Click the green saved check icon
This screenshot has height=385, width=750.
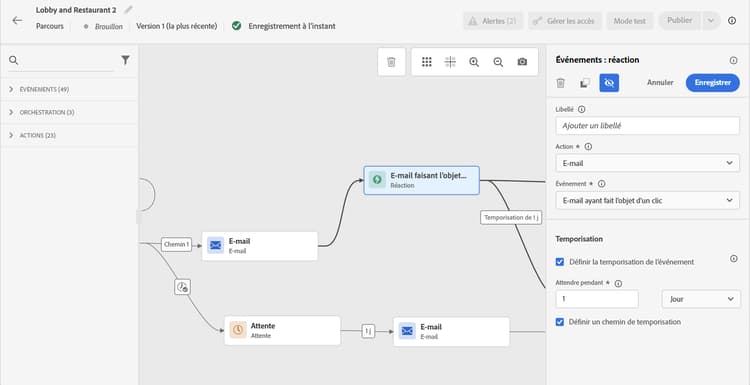(x=236, y=26)
